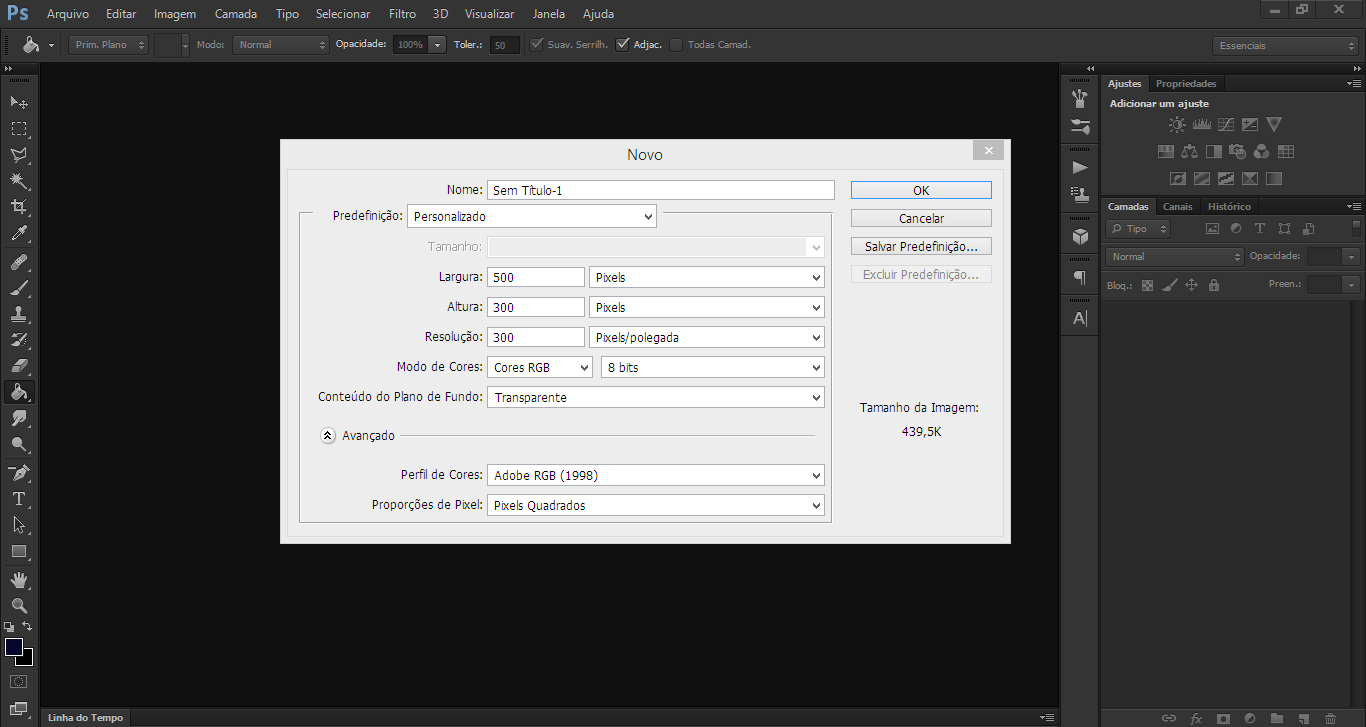Toggle the Adjac. contiguous checkbox
1366x727 pixels.
(x=623, y=45)
